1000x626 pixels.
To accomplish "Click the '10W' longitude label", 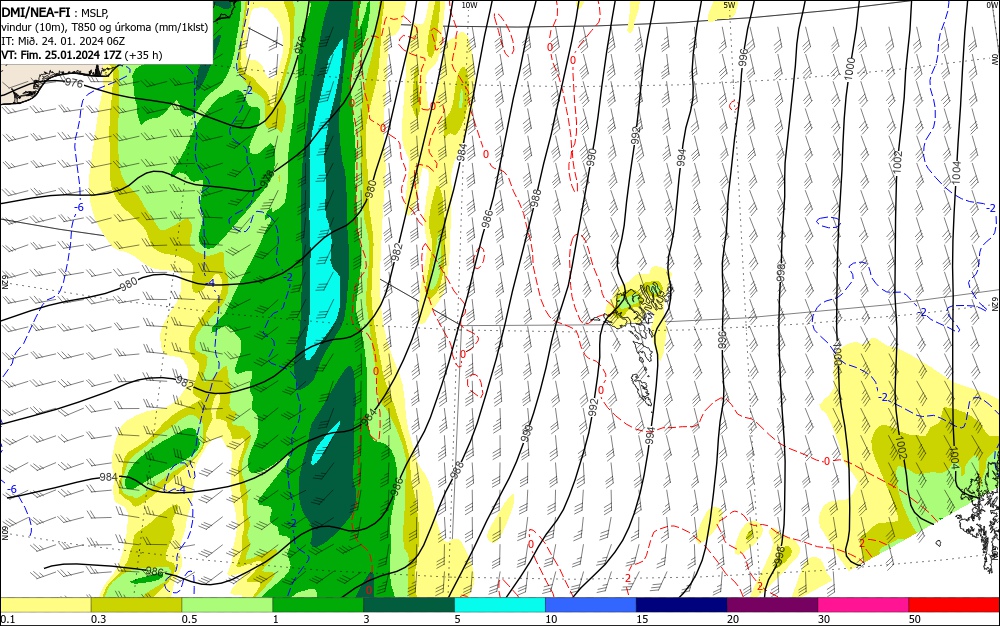I will (x=469, y=5).
